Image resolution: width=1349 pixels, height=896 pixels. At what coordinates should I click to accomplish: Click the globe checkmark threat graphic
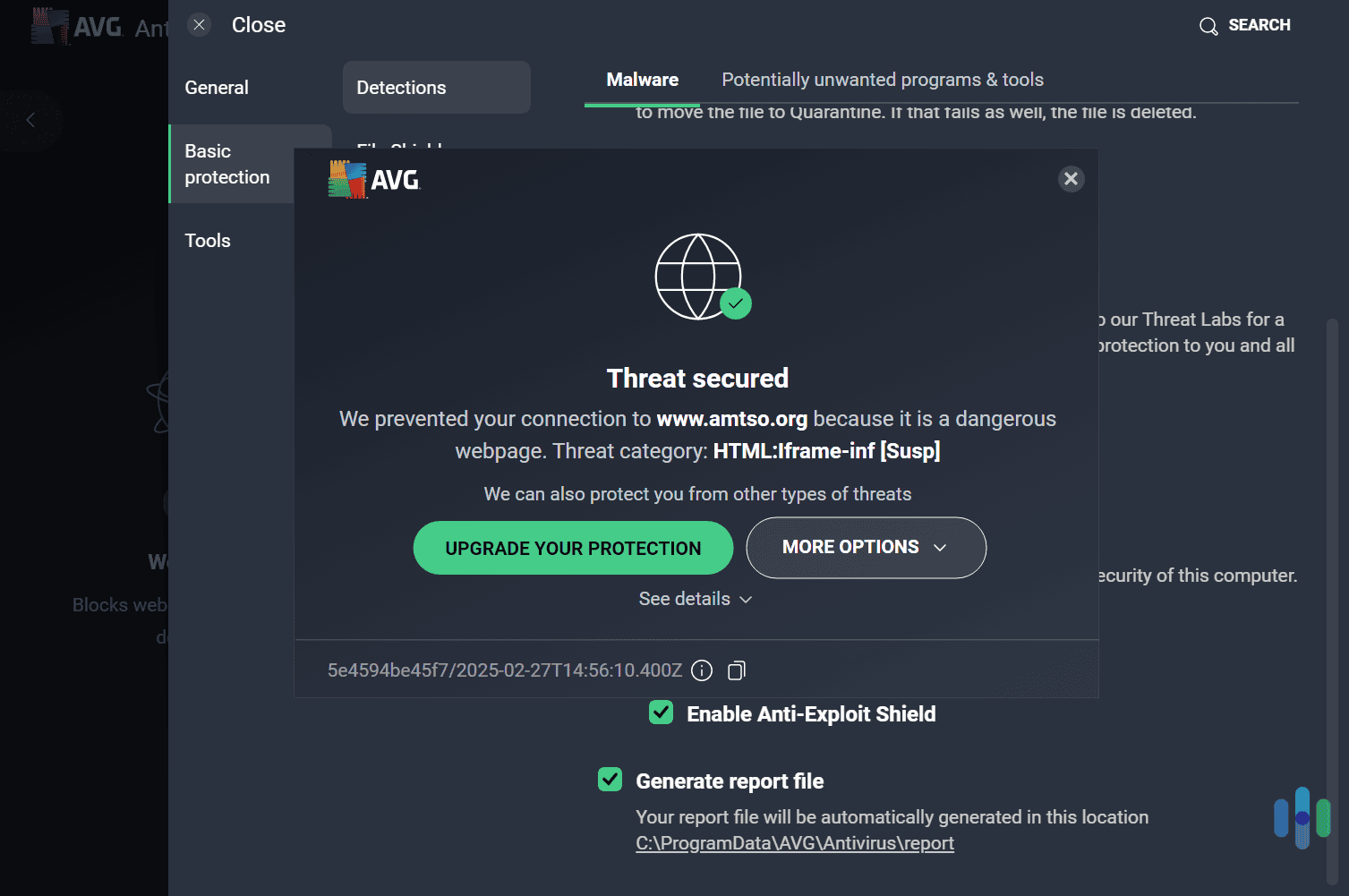click(x=698, y=277)
